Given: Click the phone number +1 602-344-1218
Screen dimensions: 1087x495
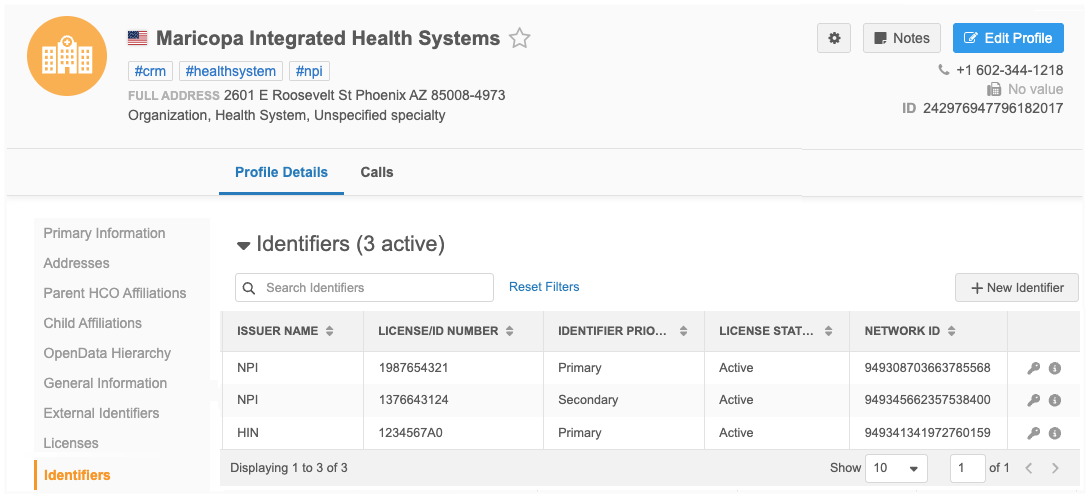Looking at the screenshot, I should pyautogui.click(x=1009, y=70).
